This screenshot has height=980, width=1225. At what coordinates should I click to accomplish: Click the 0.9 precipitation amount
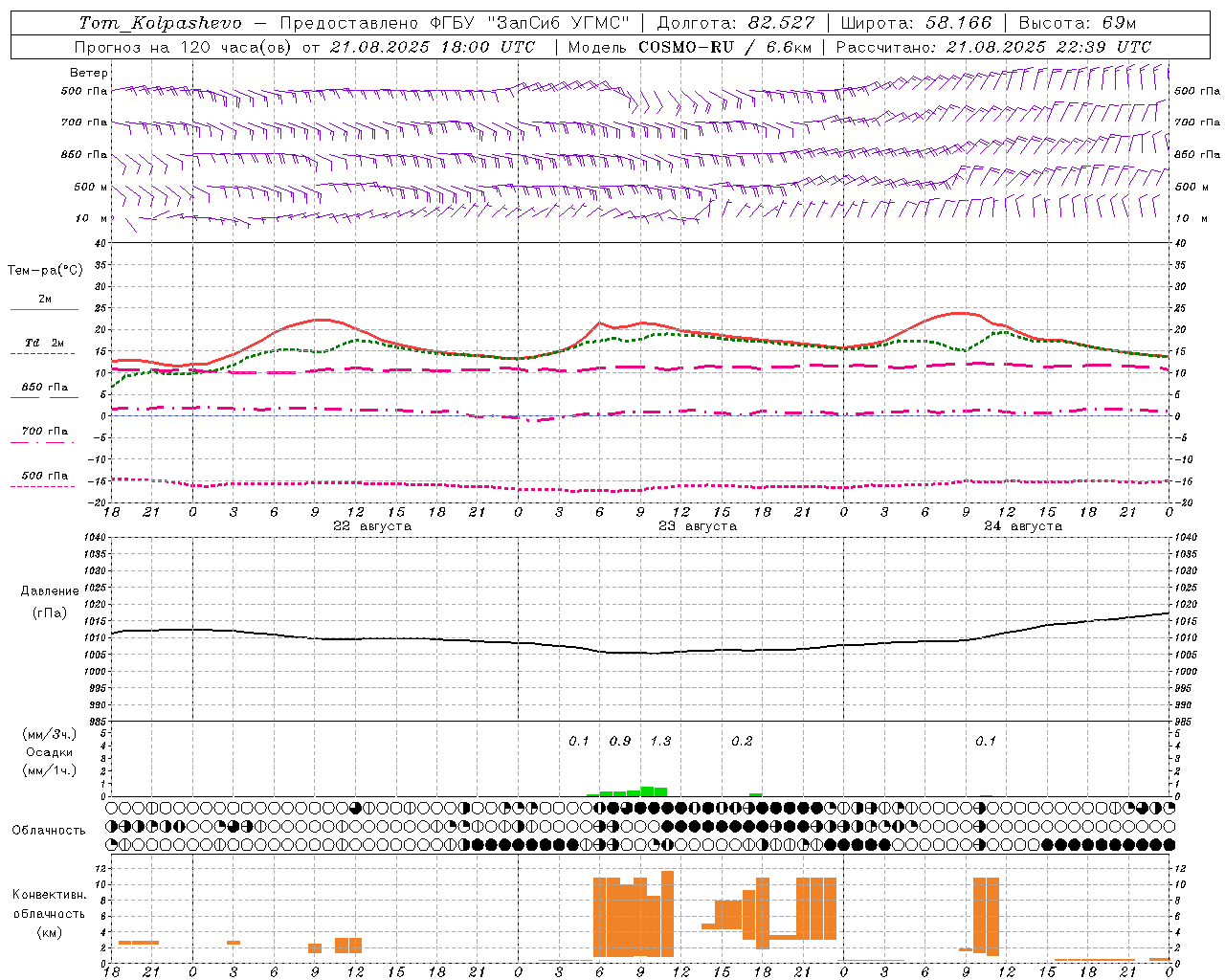click(x=619, y=741)
